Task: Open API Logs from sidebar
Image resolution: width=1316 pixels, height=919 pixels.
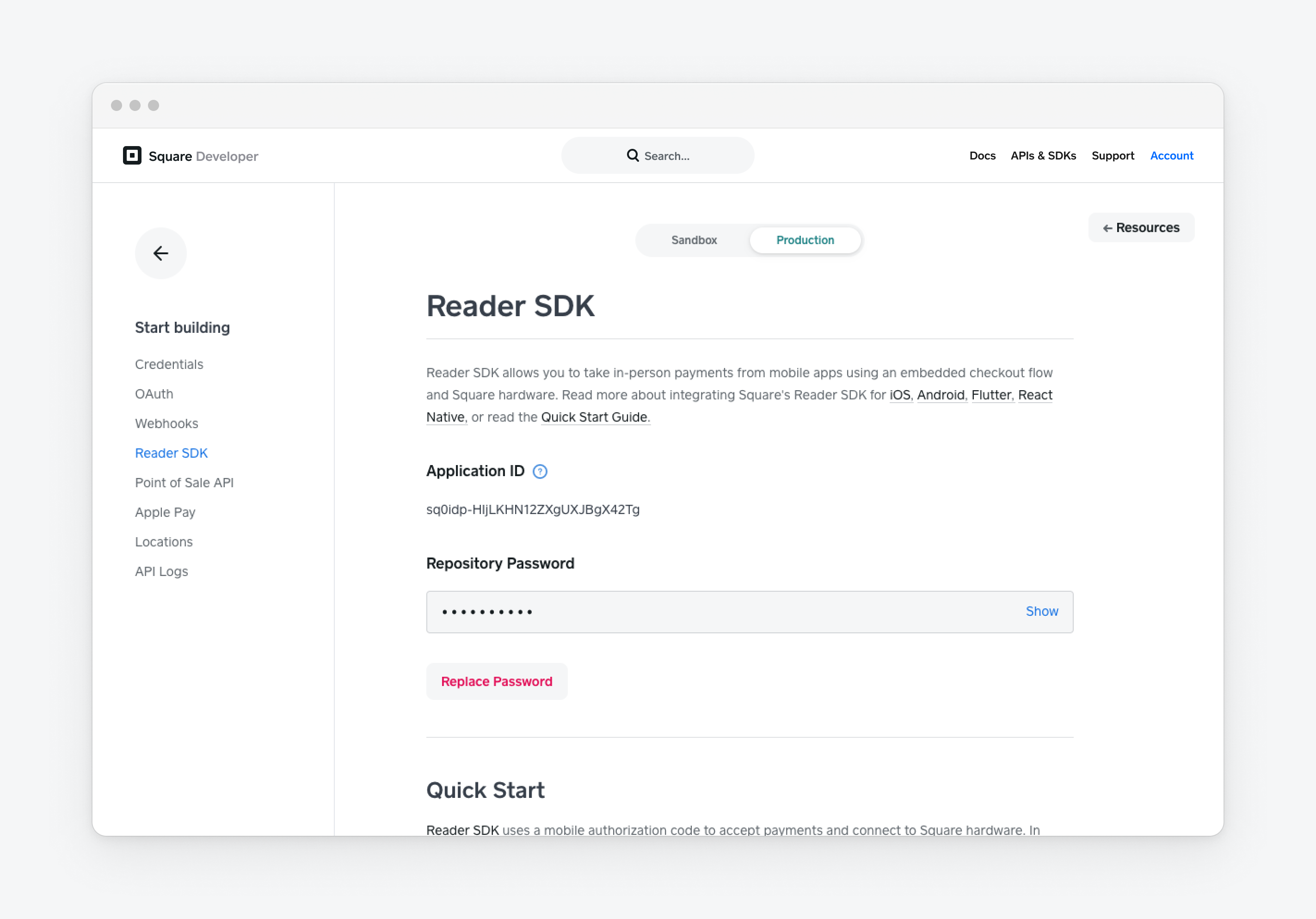Action: [161, 571]
